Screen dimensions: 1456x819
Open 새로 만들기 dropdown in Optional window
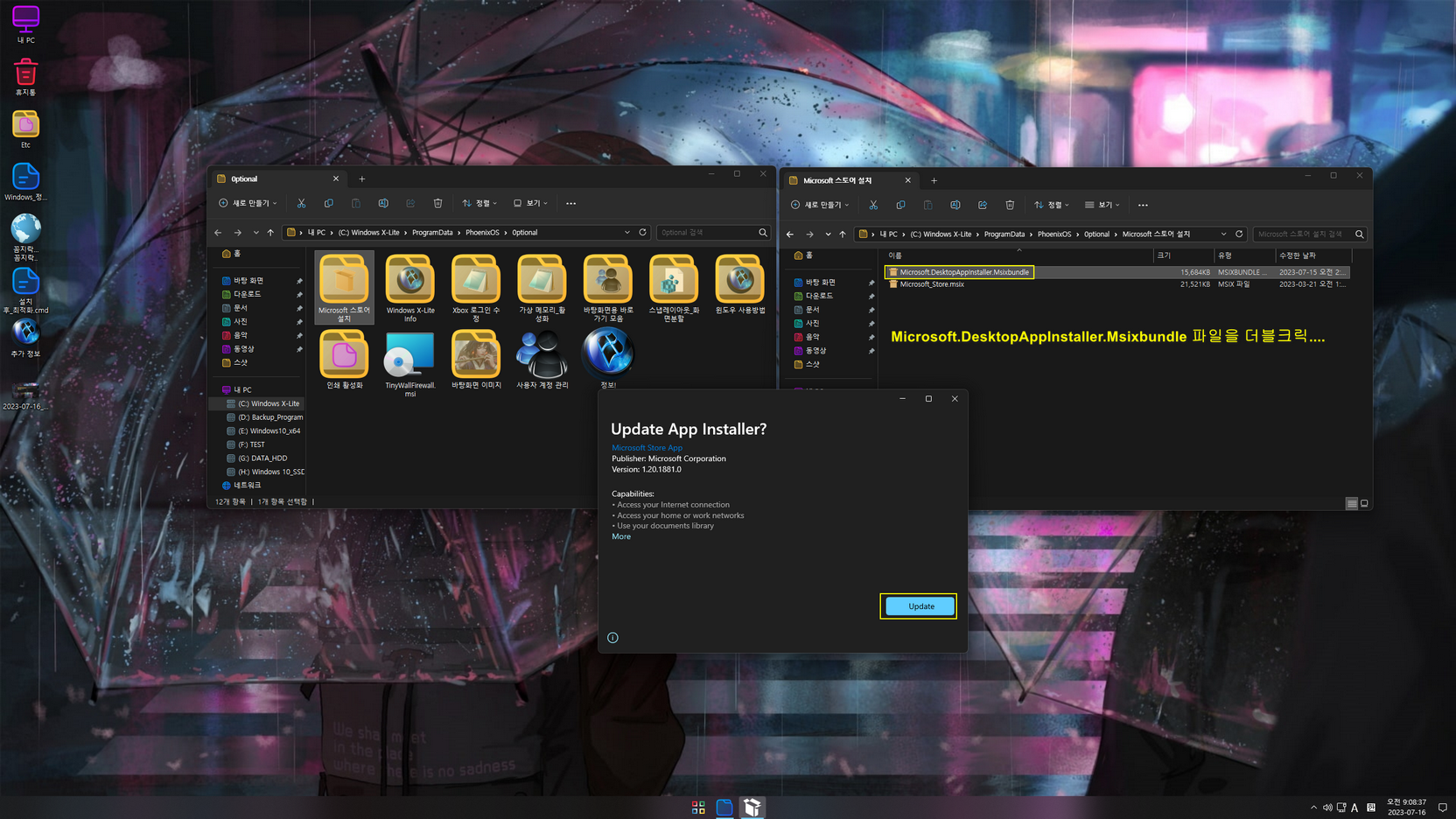(x=248, y=203)
